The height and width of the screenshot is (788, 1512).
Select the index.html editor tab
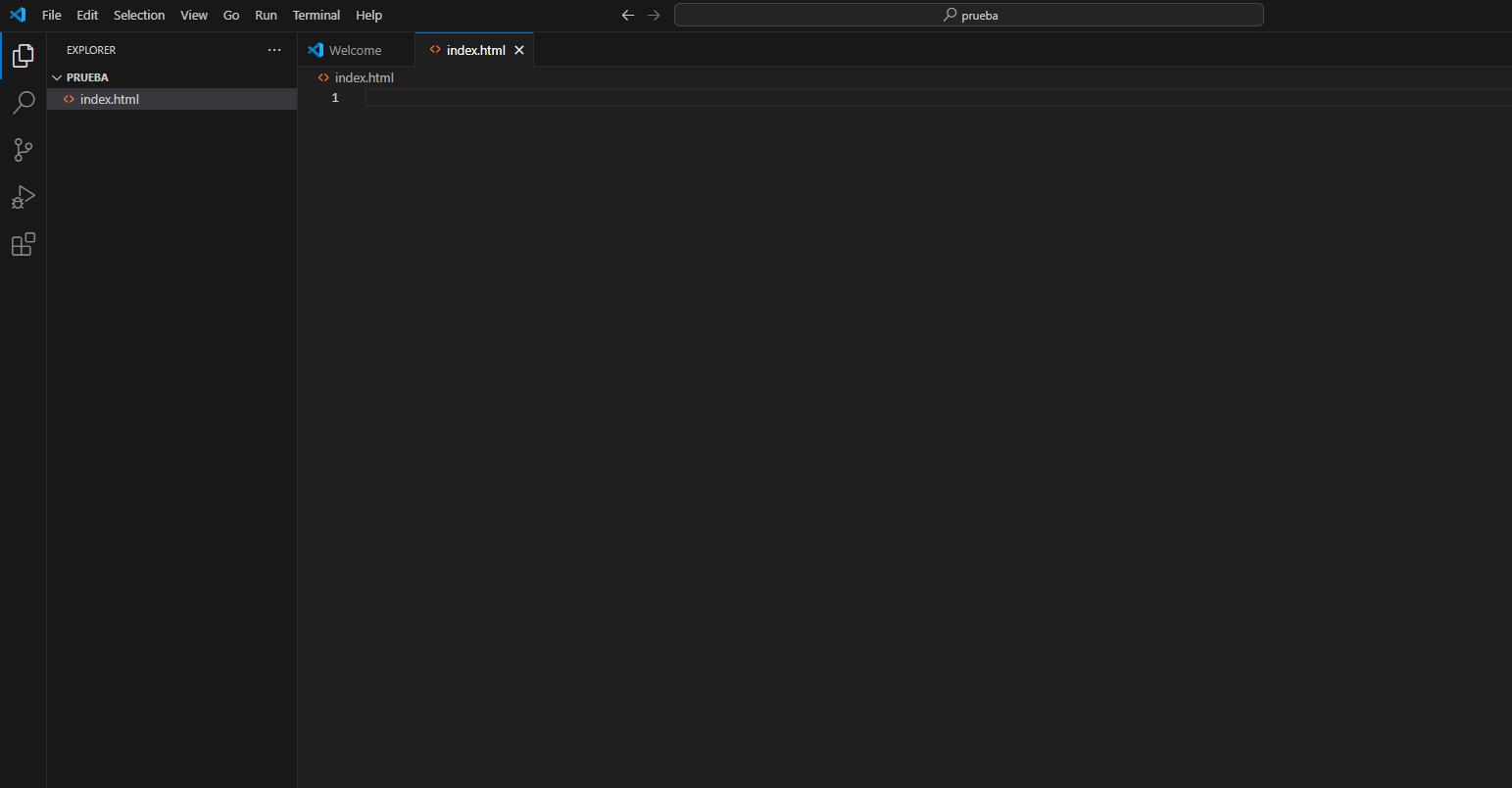tap(475, 50)
